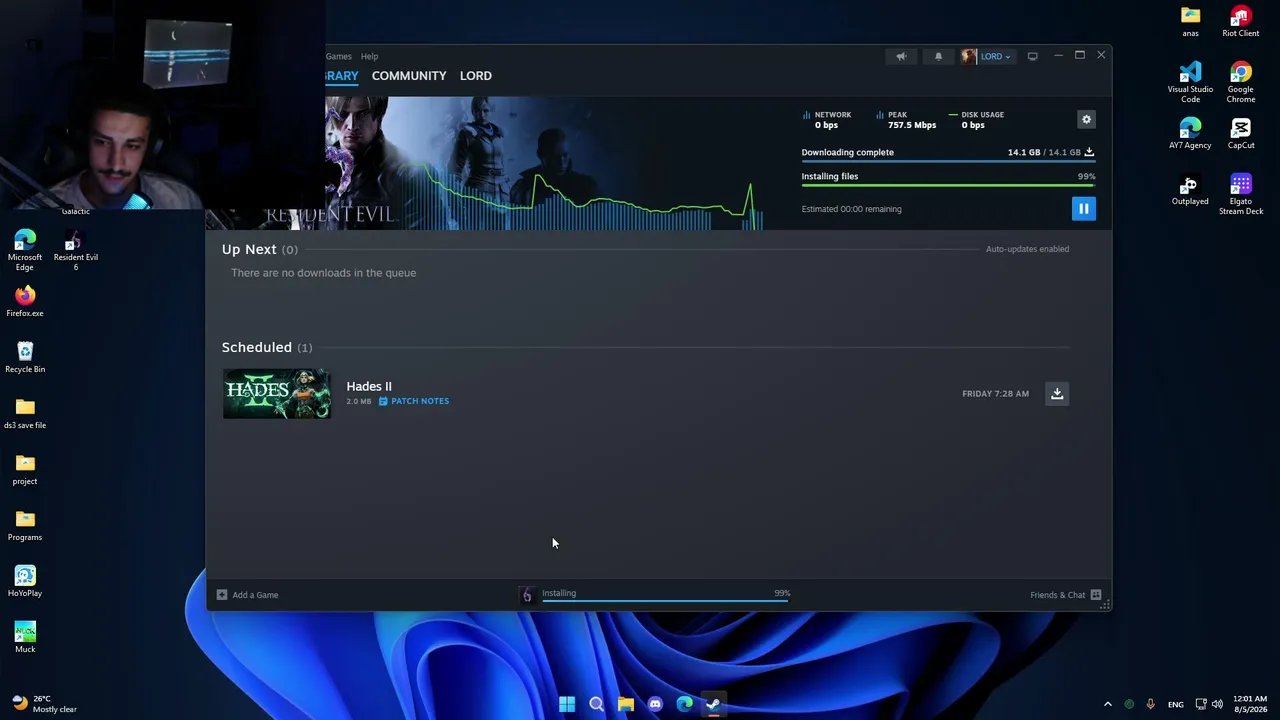Click the Installing files progress bar
Screen dimensions: 1280x720
(x=948, y=185)
